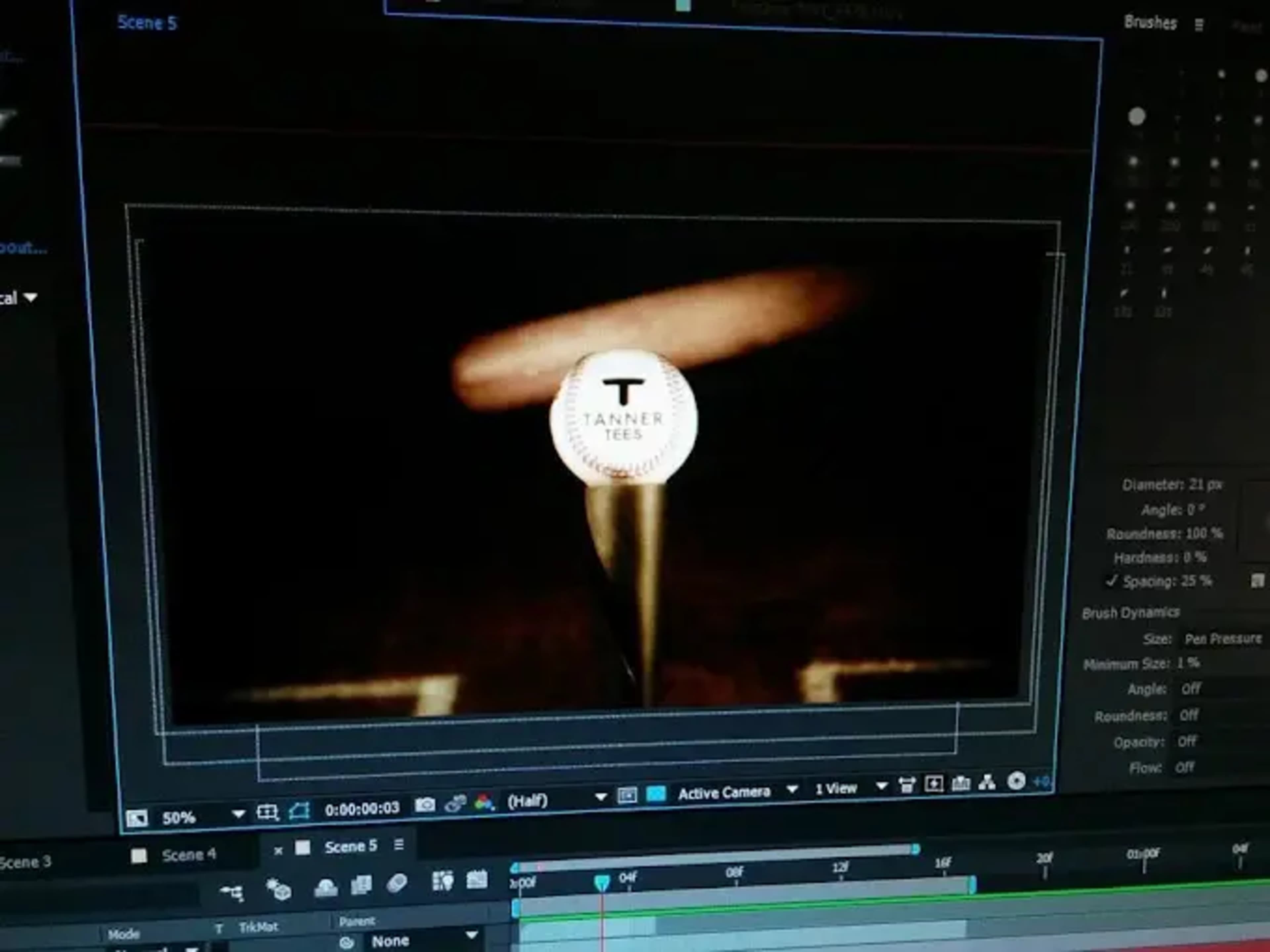
Task: Toggle the Draft 3D icon
Action: point(278,890)
